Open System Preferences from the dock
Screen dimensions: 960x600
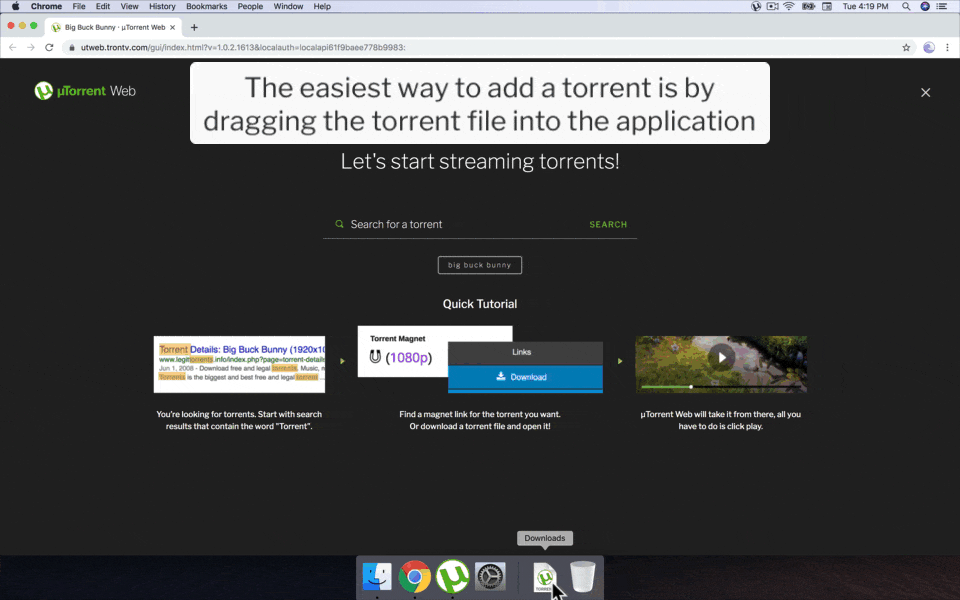(490, 576)
